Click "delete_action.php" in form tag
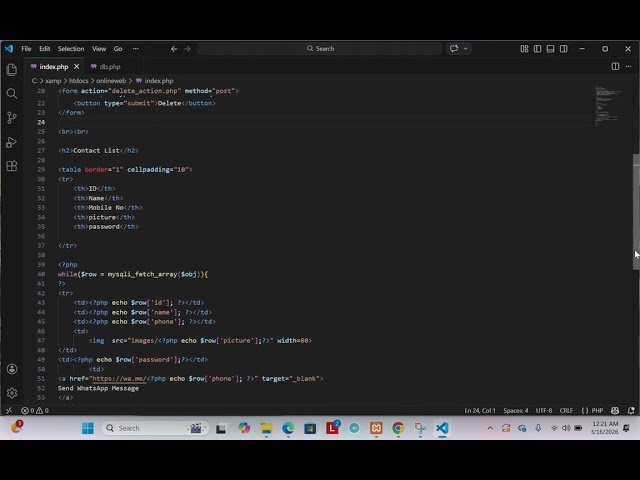The width and height of the screenshot is (640, 480). click(x=144, y=91)
